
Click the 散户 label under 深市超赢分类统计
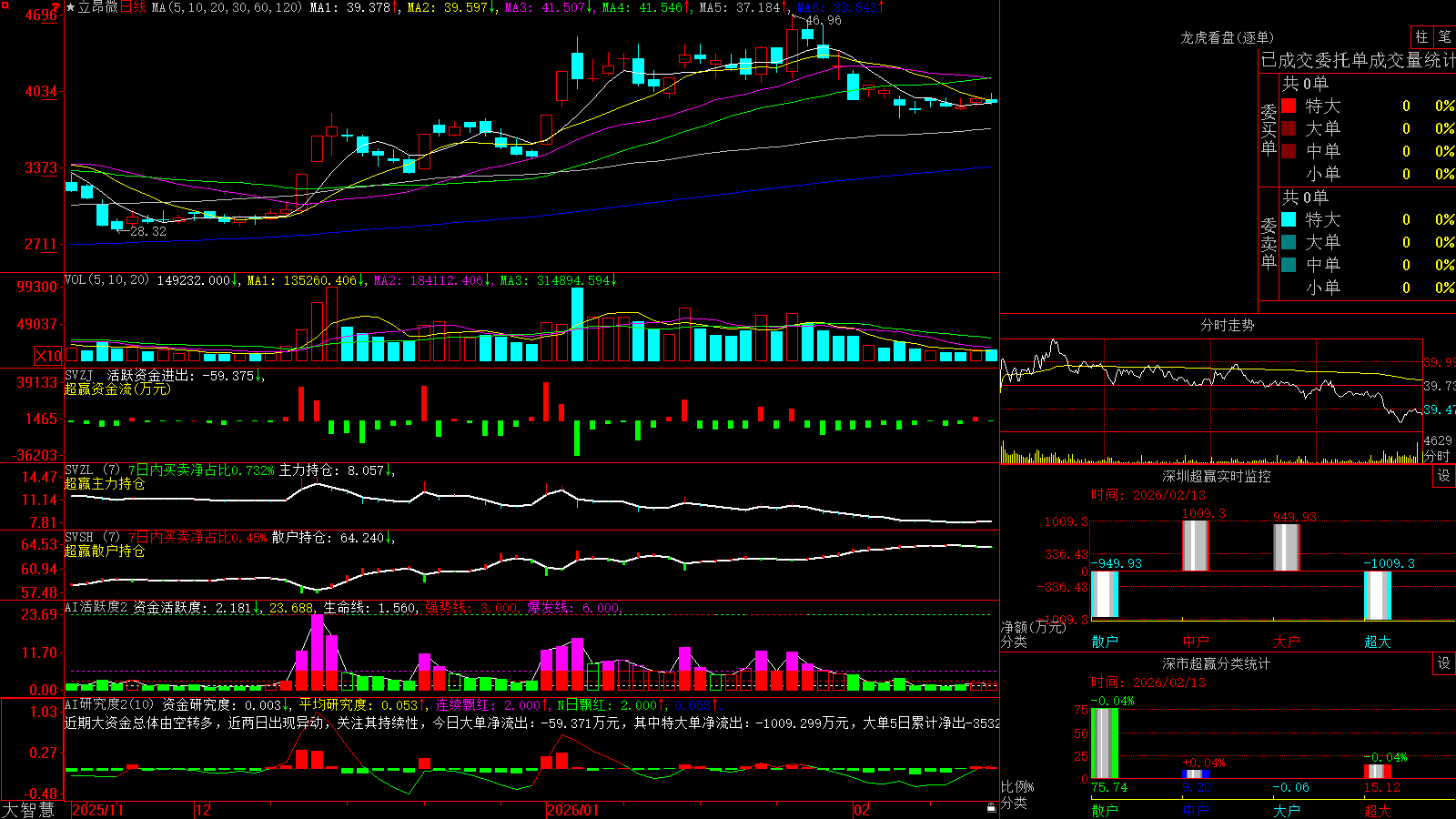(x=1105, y=810)
